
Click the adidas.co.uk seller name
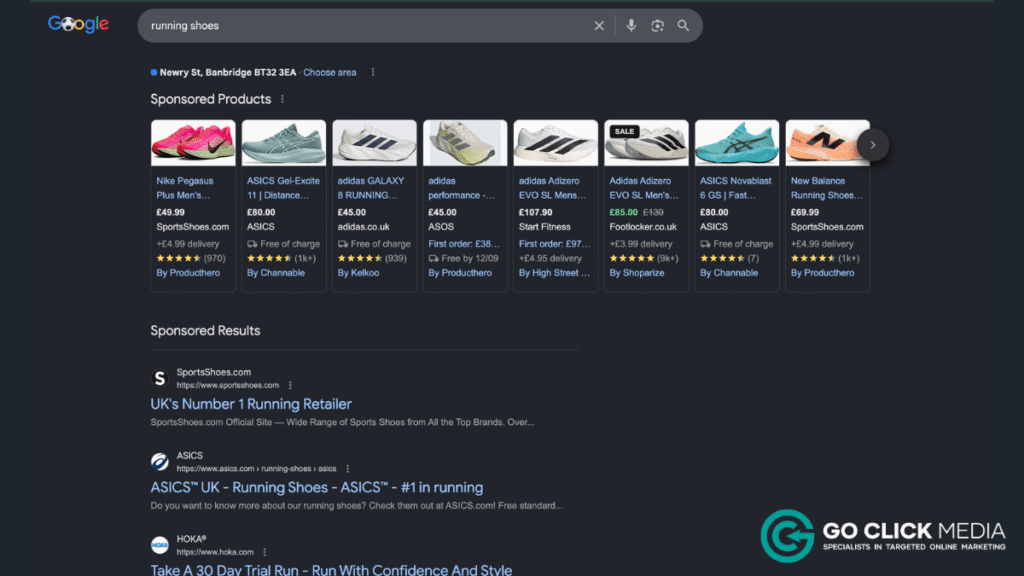pos(363,227)
